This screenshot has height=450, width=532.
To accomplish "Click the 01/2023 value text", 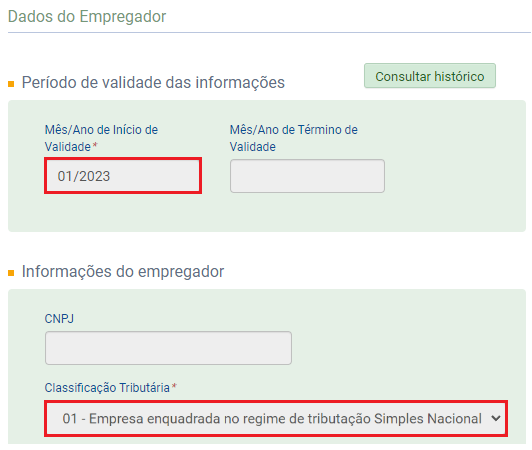I will tap(84, 176).
